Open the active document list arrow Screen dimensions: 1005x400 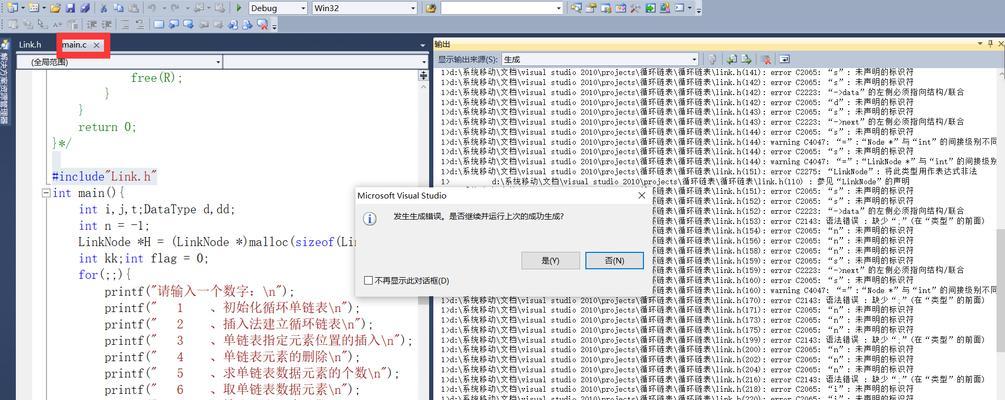pos(423,46)
